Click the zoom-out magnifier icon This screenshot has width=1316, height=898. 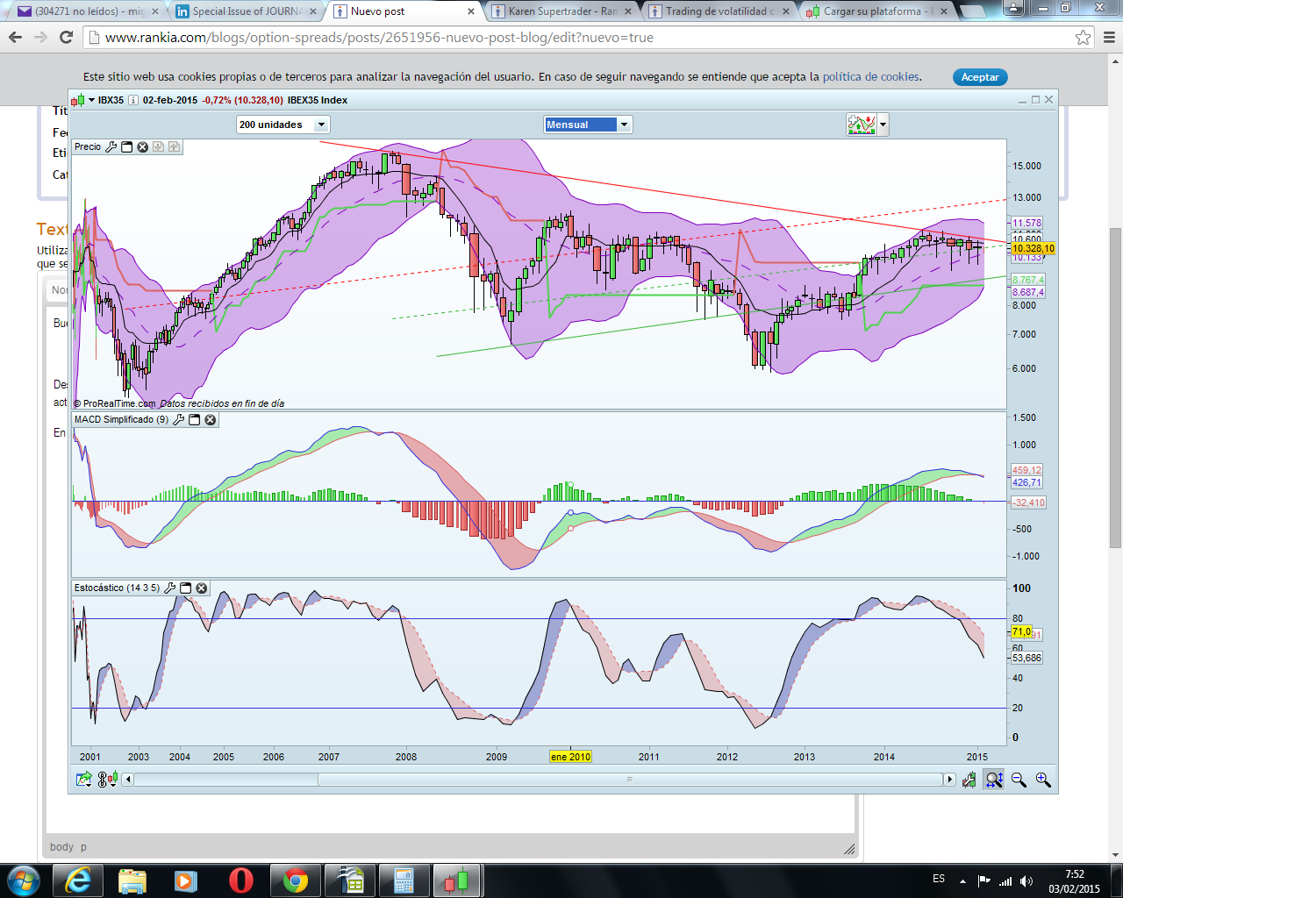[1019, 780]
